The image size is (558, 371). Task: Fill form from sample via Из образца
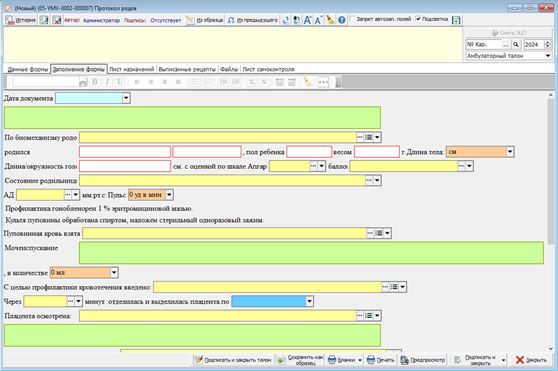[205, 20]
